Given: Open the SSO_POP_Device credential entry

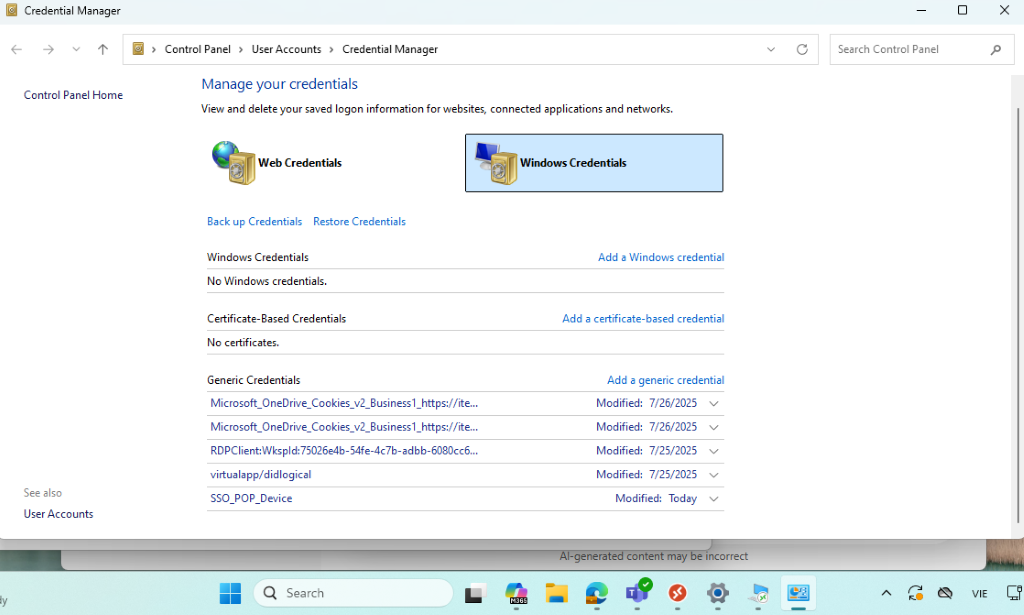Looking at the screenshot, I should pos(251,498).
